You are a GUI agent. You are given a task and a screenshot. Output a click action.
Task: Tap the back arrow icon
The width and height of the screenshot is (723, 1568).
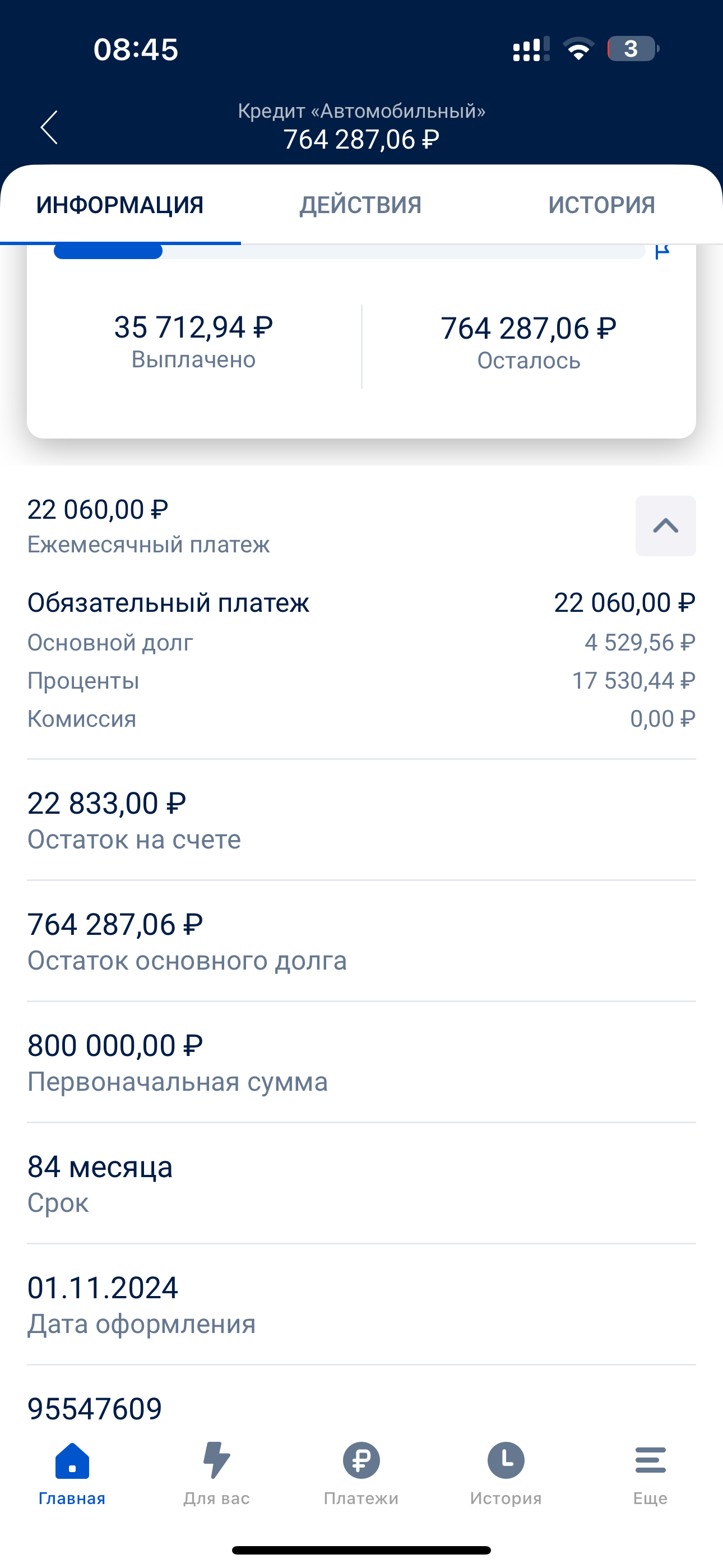[x=49, y=127]
